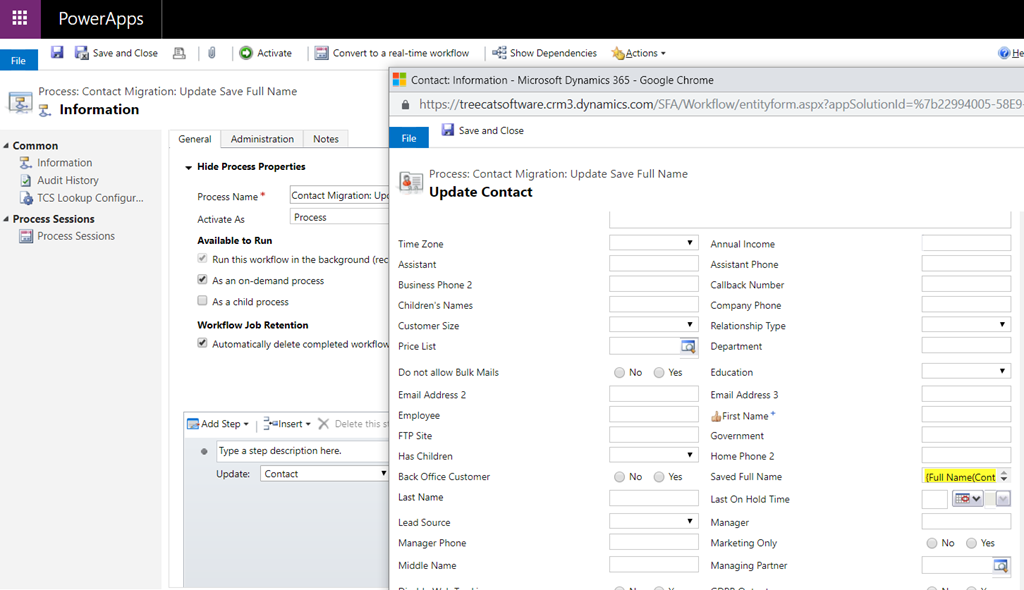1024x590 pixels.
Task: Click the Manager input field
Action: click(967, 521)
